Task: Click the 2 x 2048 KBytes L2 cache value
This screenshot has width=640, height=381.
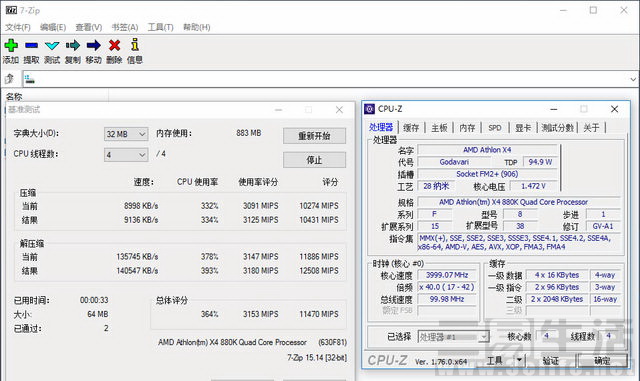Action: coord(557,299)
